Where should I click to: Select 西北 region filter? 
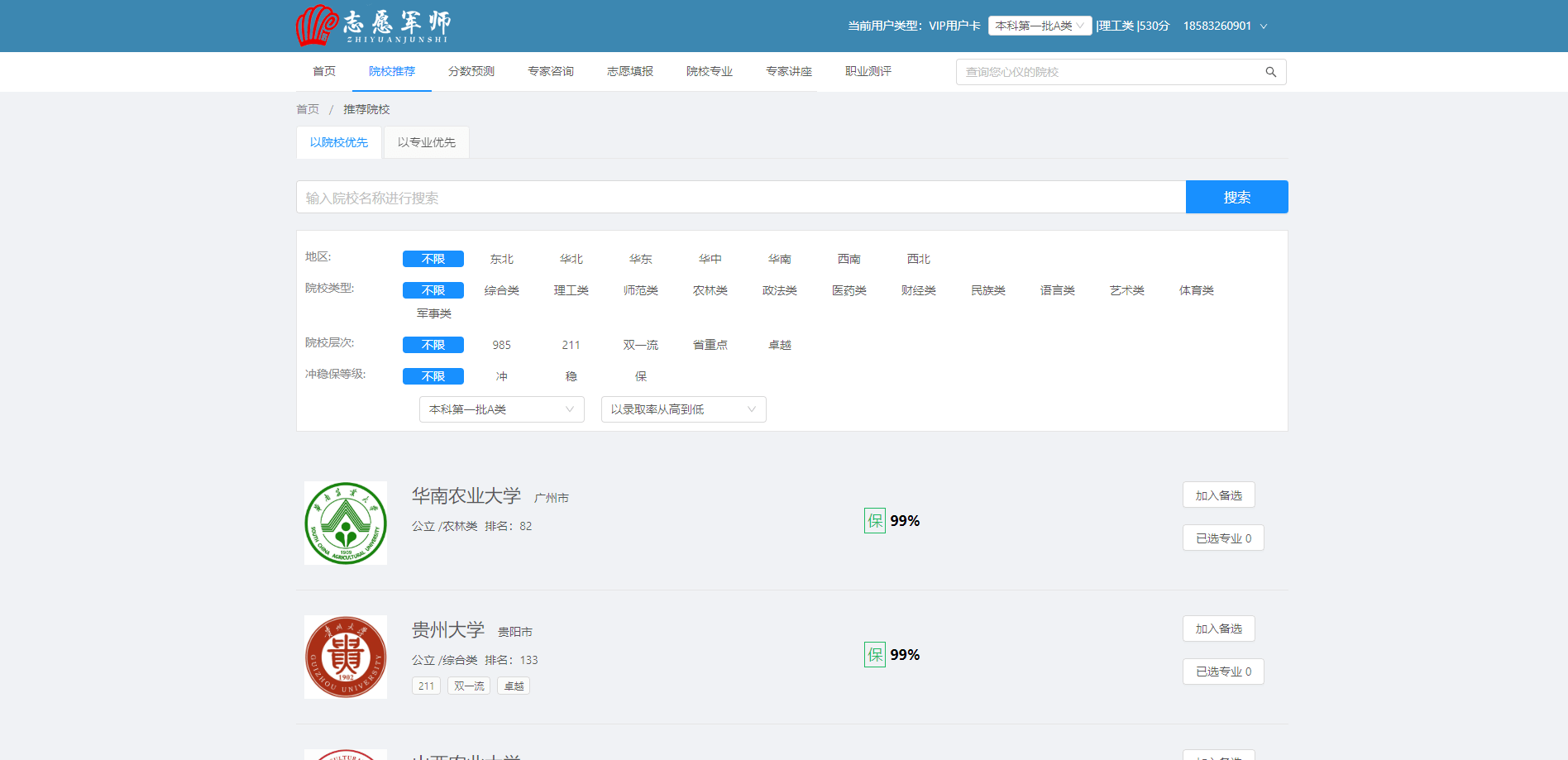tap(919, 259)
